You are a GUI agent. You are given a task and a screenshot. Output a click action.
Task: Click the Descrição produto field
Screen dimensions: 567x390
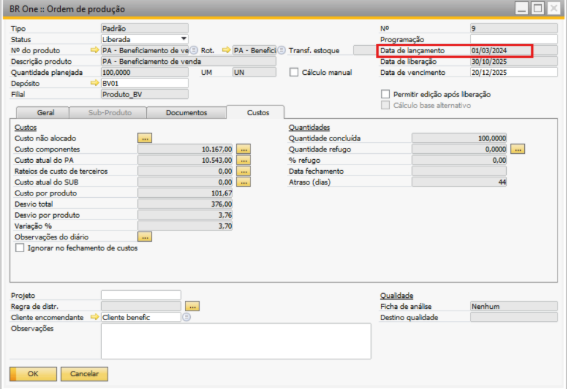tap(189, 61)
